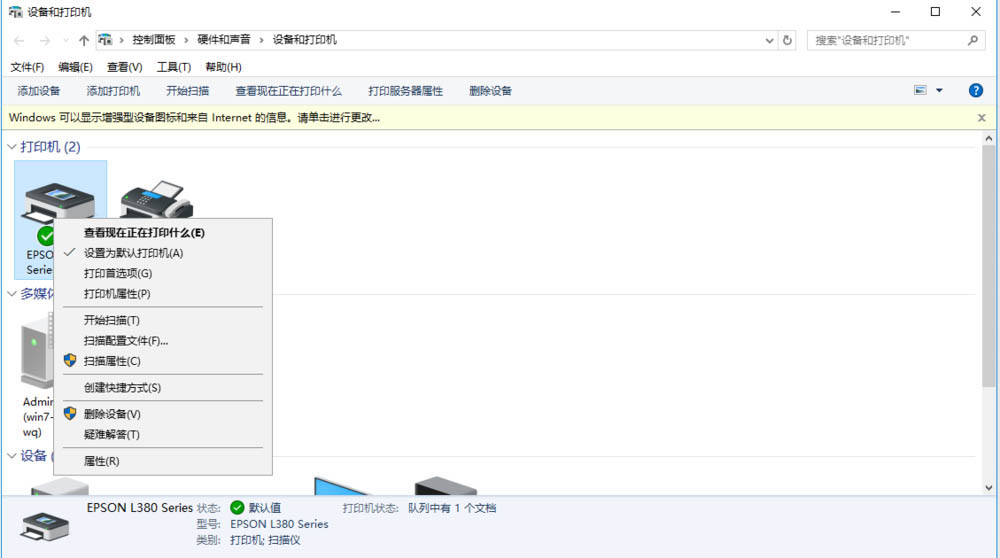
Task: Click 设备和打印机 in the address path
Action: pos(305,40)
